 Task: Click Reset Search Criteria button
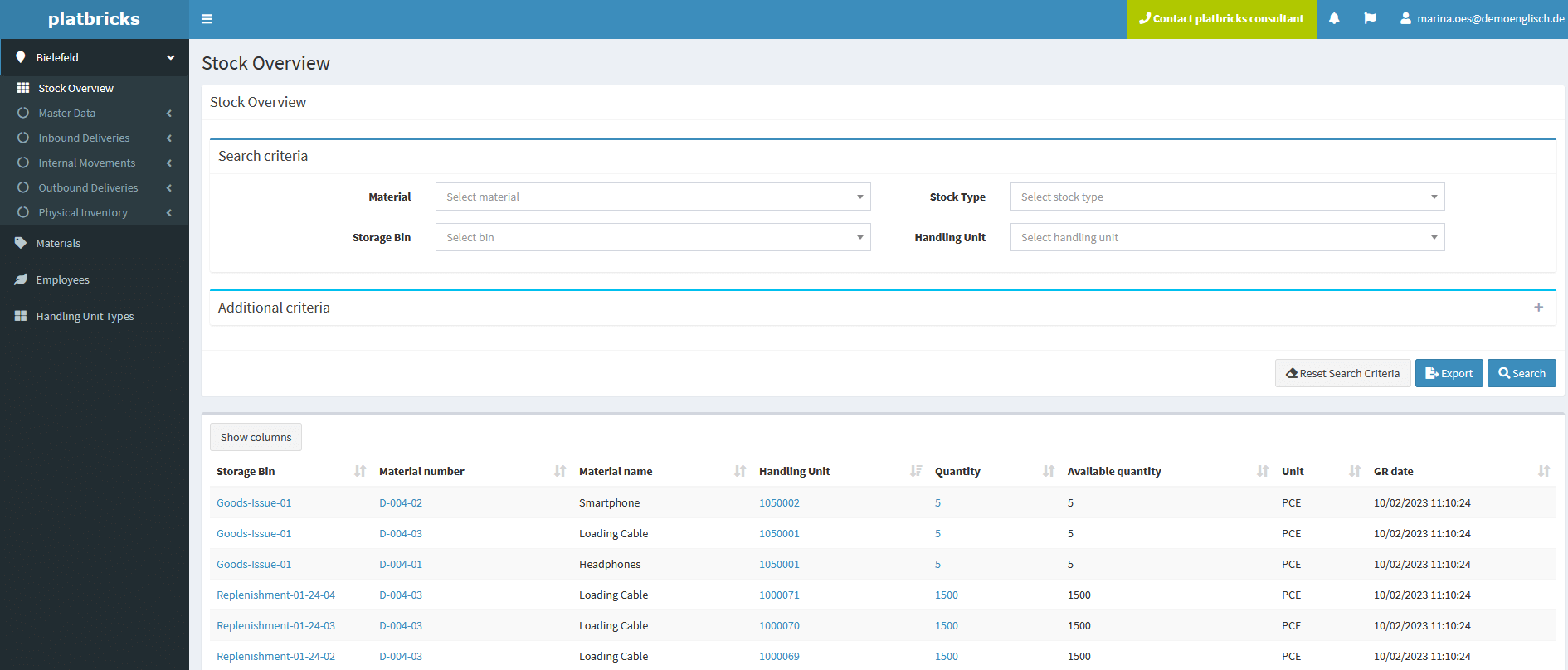pyautogui.click(x=1342, y=373)
